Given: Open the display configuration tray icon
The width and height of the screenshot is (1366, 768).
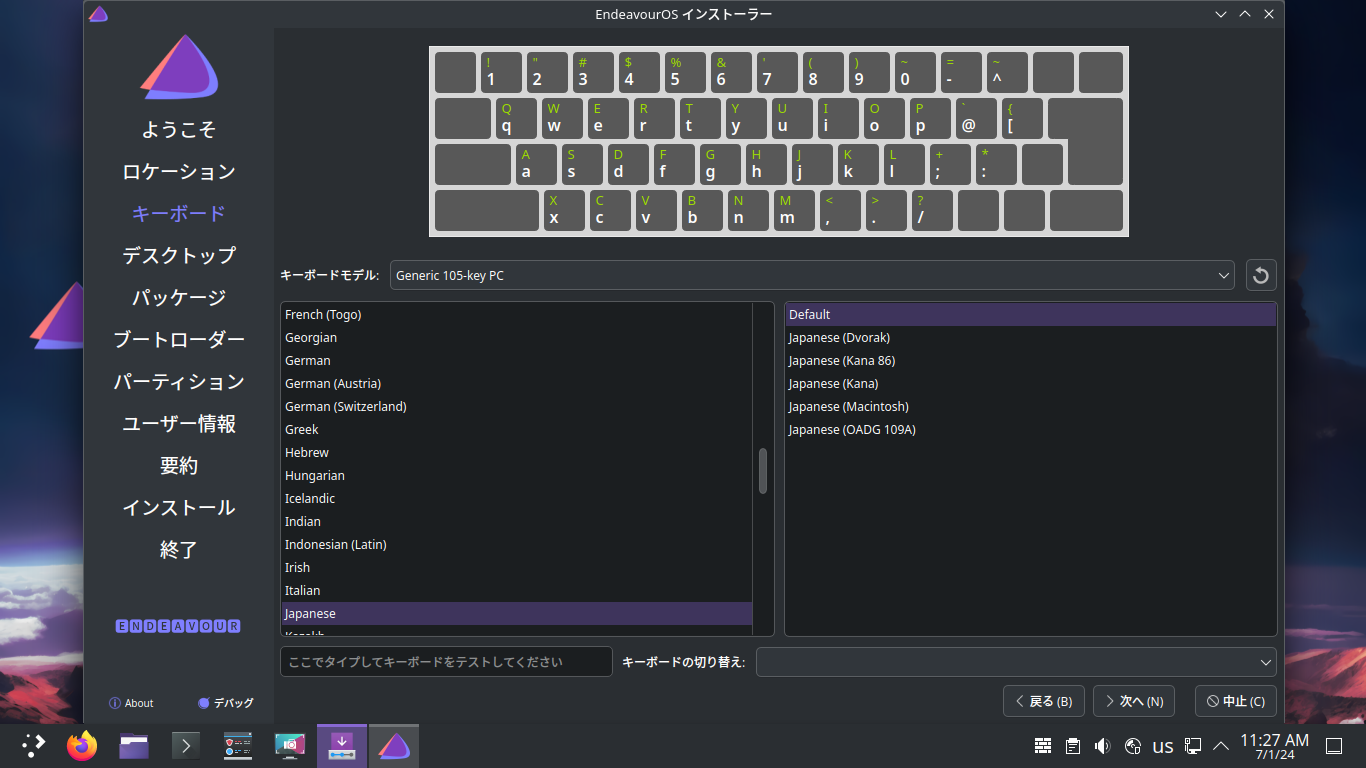Looking at the screenshot, I should coord(1193,745).
